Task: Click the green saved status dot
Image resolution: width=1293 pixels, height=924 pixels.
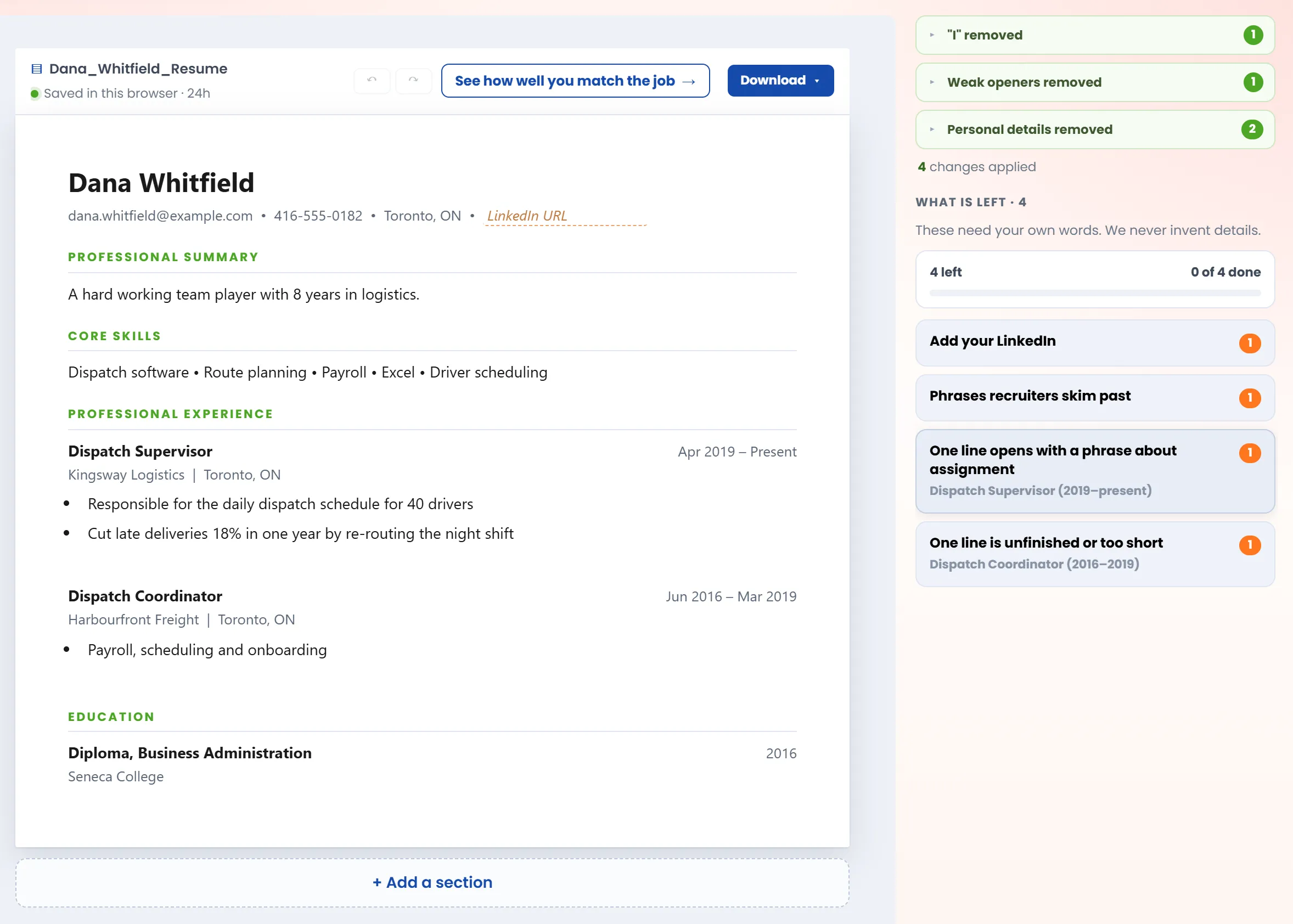Action: point(35,94)
